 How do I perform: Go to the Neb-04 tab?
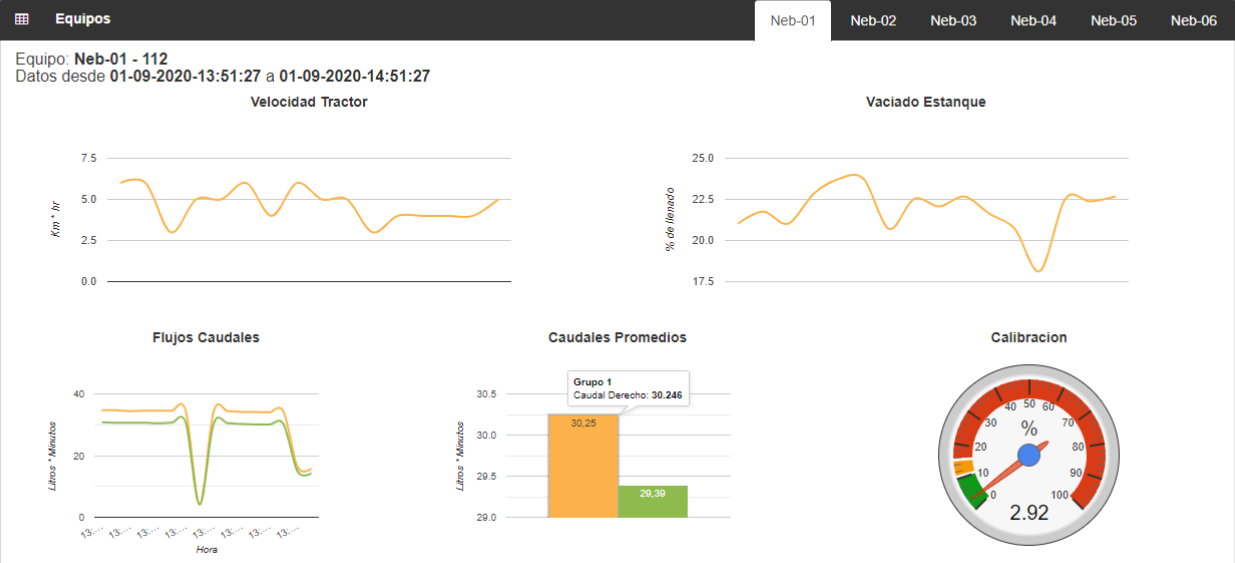[1033, 20]
